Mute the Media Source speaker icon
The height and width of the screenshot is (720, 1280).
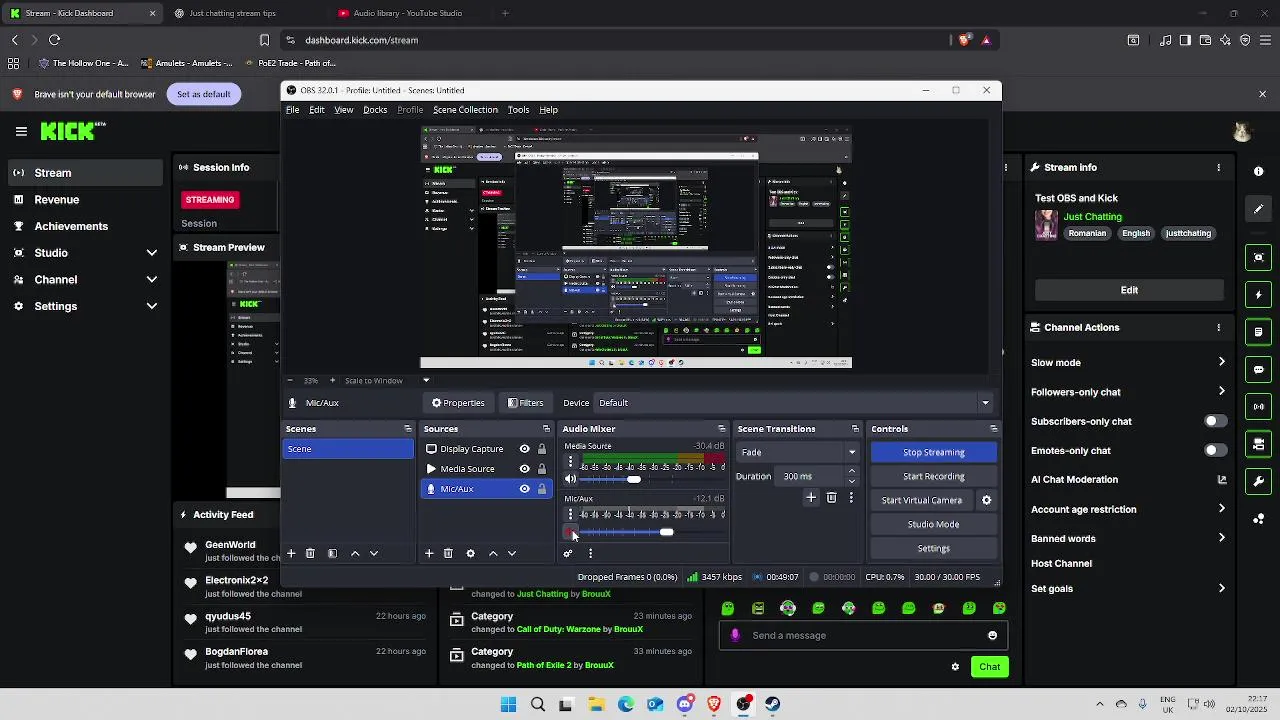coord(570,480)
